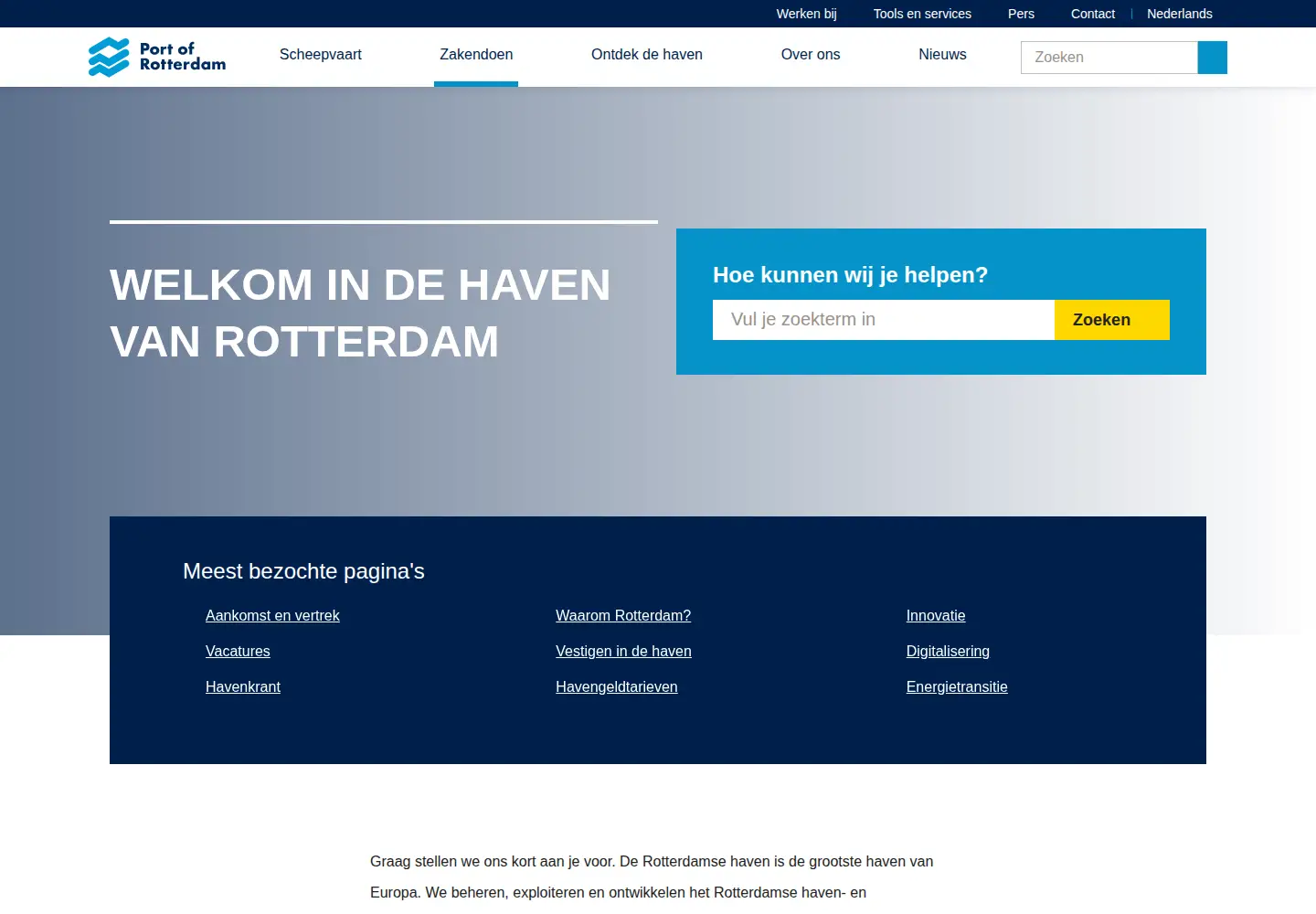
Task: Click the 'WELKOM IN DE HAVEN' headline
Action: pyautogui.click(x=360, y=284)
